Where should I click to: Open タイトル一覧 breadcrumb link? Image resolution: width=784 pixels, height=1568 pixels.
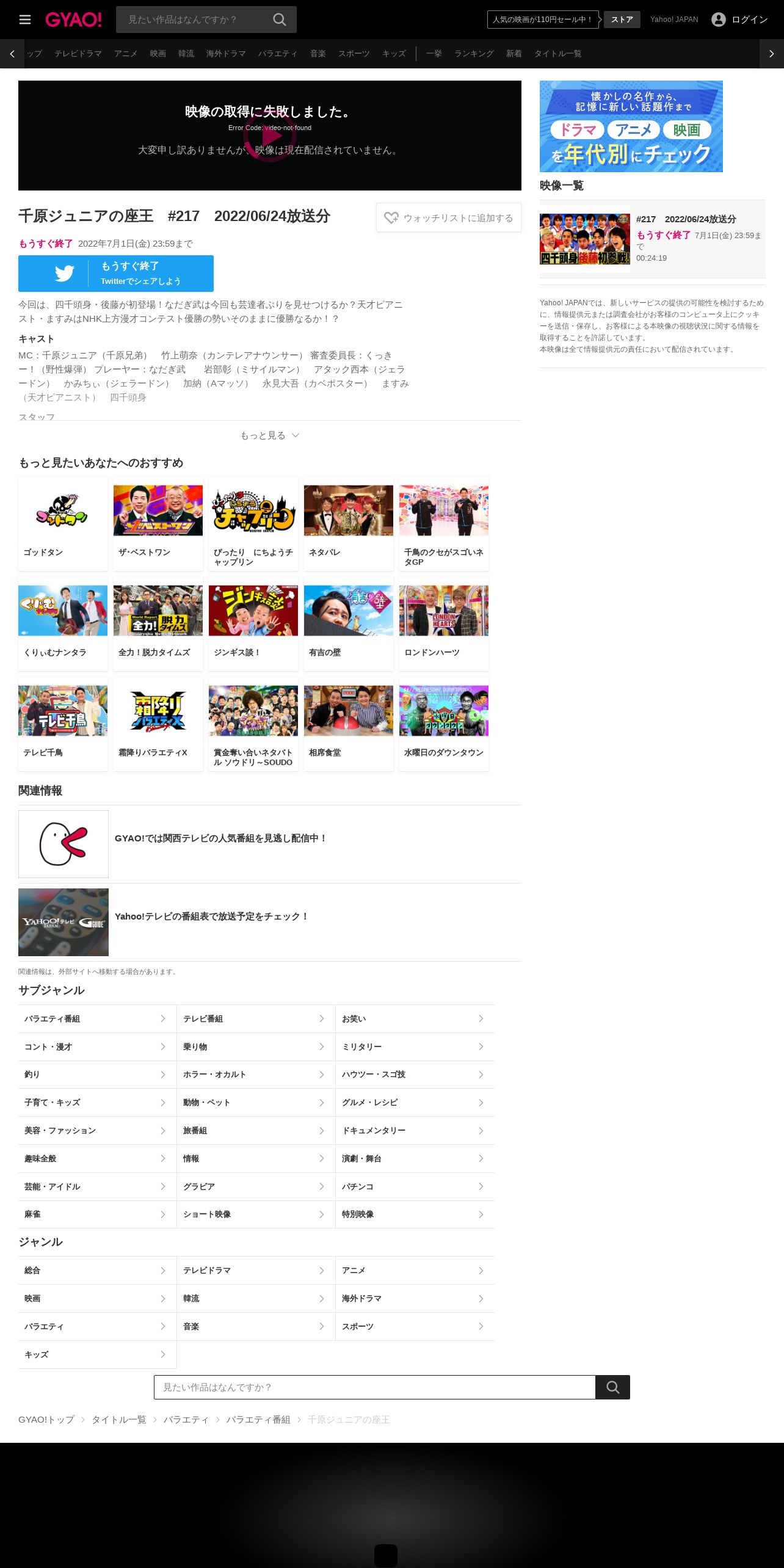click(119, 1420)
